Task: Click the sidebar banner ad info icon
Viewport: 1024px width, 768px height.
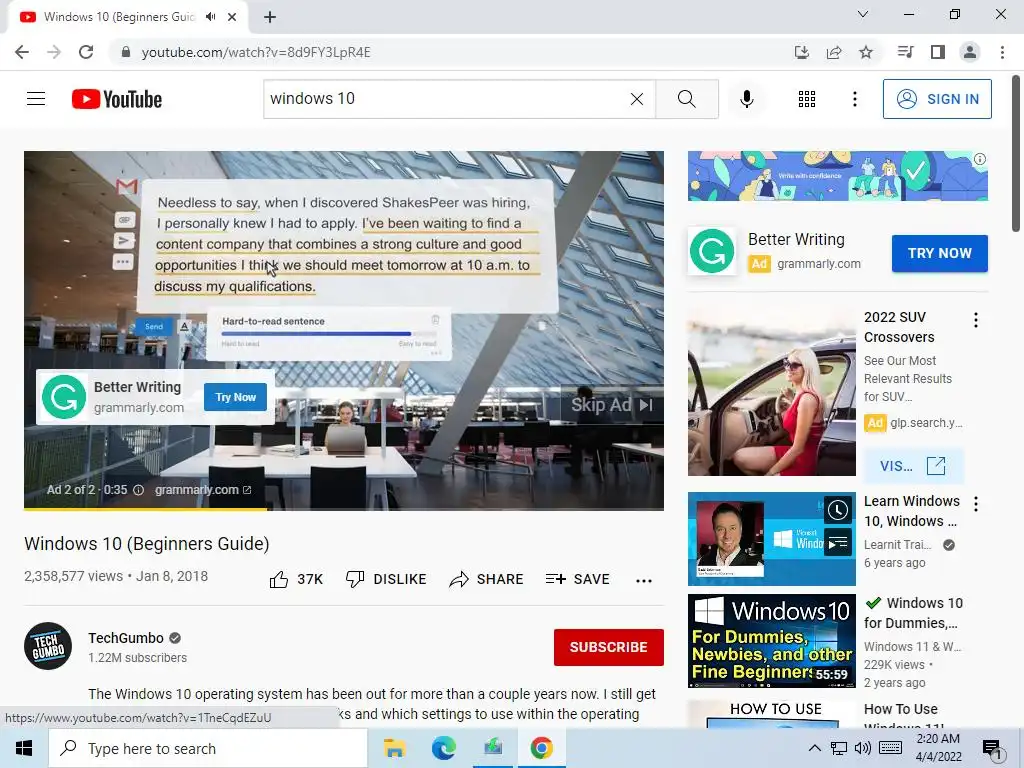Action: coord(980,159)
